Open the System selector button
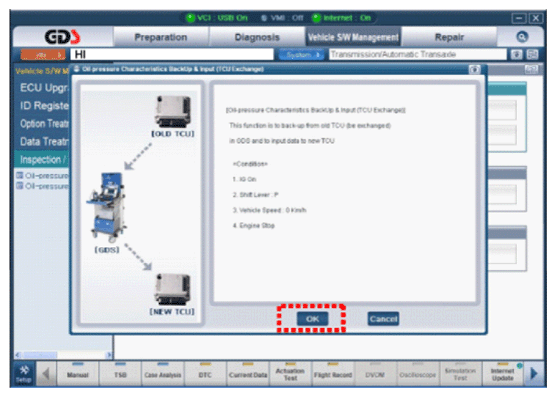Screen dimensions: 556x397 [302, 55]
